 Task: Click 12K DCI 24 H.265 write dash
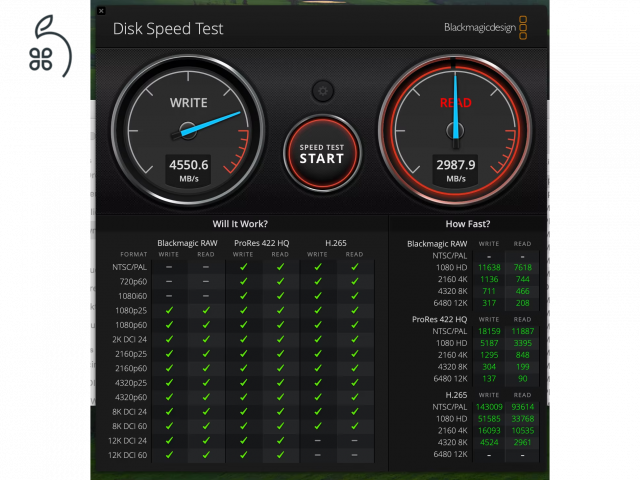[x=318, y=440]
